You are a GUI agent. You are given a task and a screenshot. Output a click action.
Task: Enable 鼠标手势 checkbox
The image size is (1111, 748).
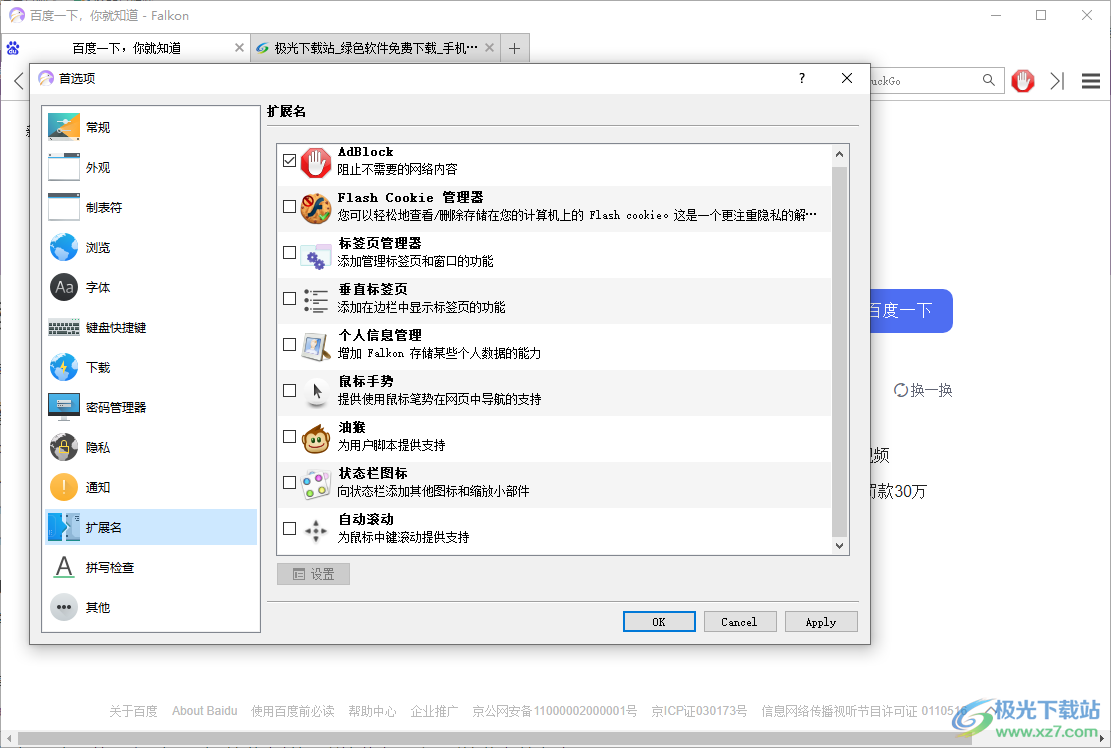(x=289, y=390)
